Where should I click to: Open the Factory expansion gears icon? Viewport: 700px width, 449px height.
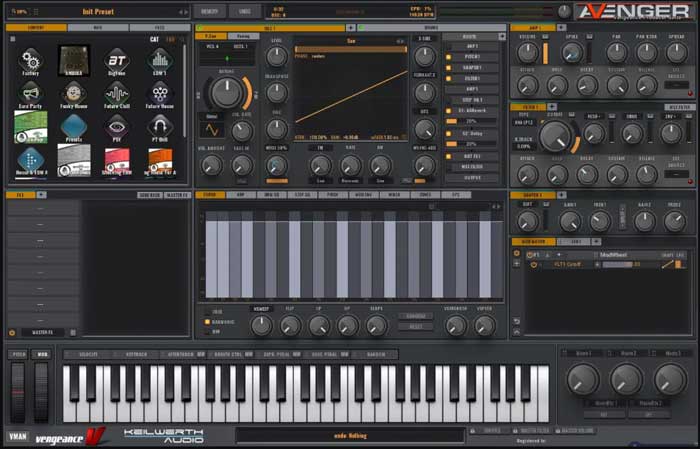(30, 60)
